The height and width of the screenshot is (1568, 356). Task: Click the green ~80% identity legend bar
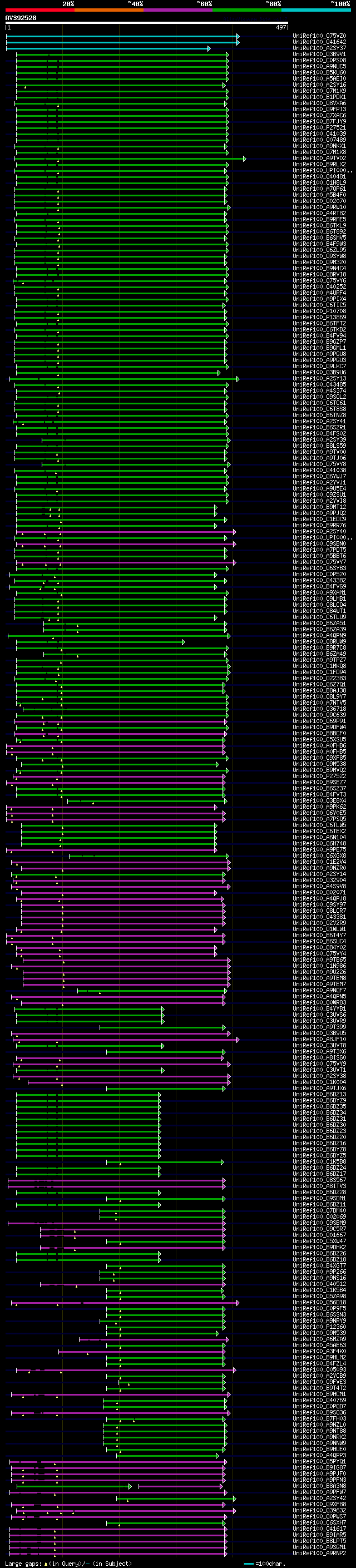247,10
